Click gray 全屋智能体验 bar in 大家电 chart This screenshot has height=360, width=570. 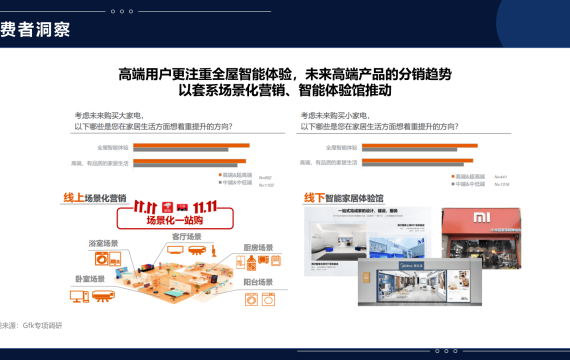pos(181,149)
